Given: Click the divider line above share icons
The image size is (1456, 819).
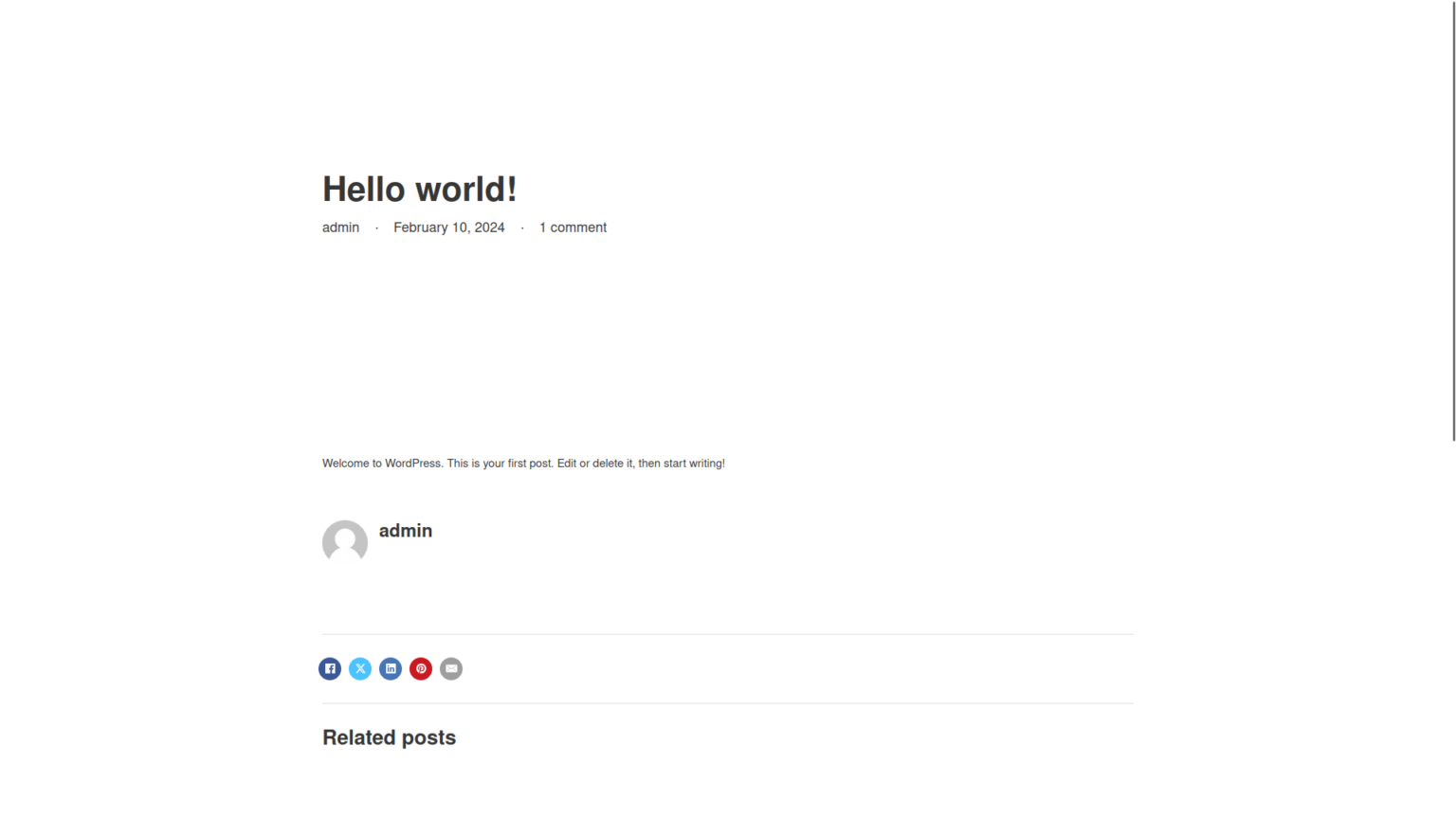Looking at the screenshot, I should click(x=728, y=634).
